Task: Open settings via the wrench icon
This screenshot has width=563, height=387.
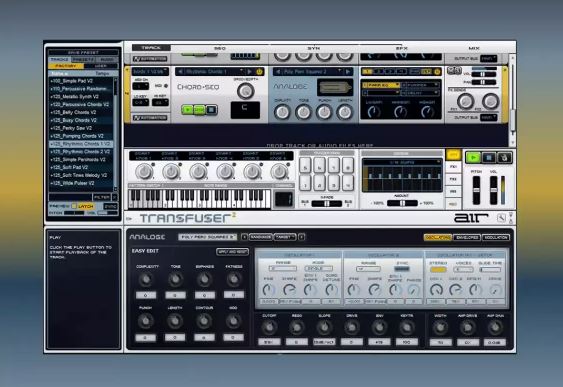Action: [x=501, y=218]
